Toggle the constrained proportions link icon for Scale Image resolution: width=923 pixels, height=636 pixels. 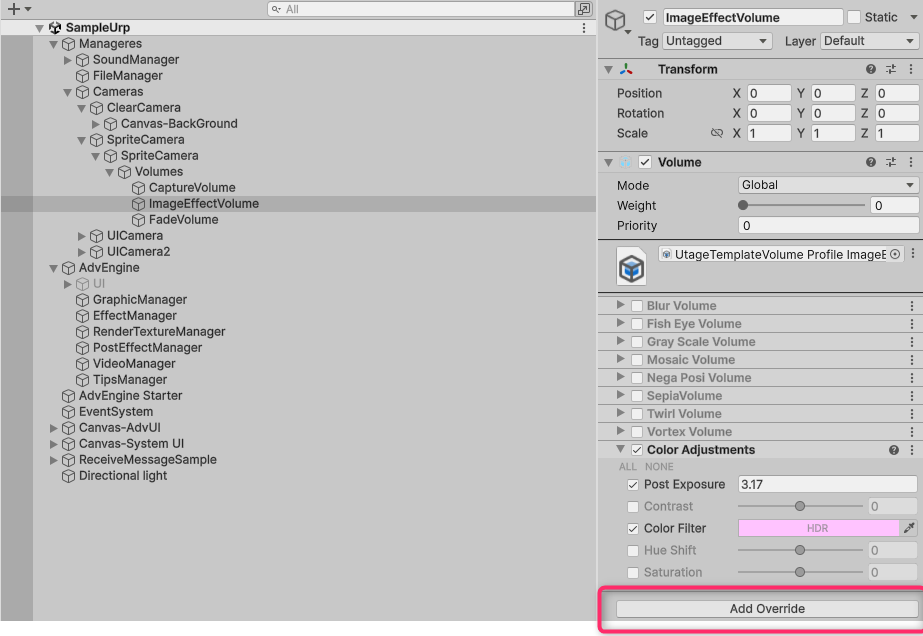(x=716, y=133)
